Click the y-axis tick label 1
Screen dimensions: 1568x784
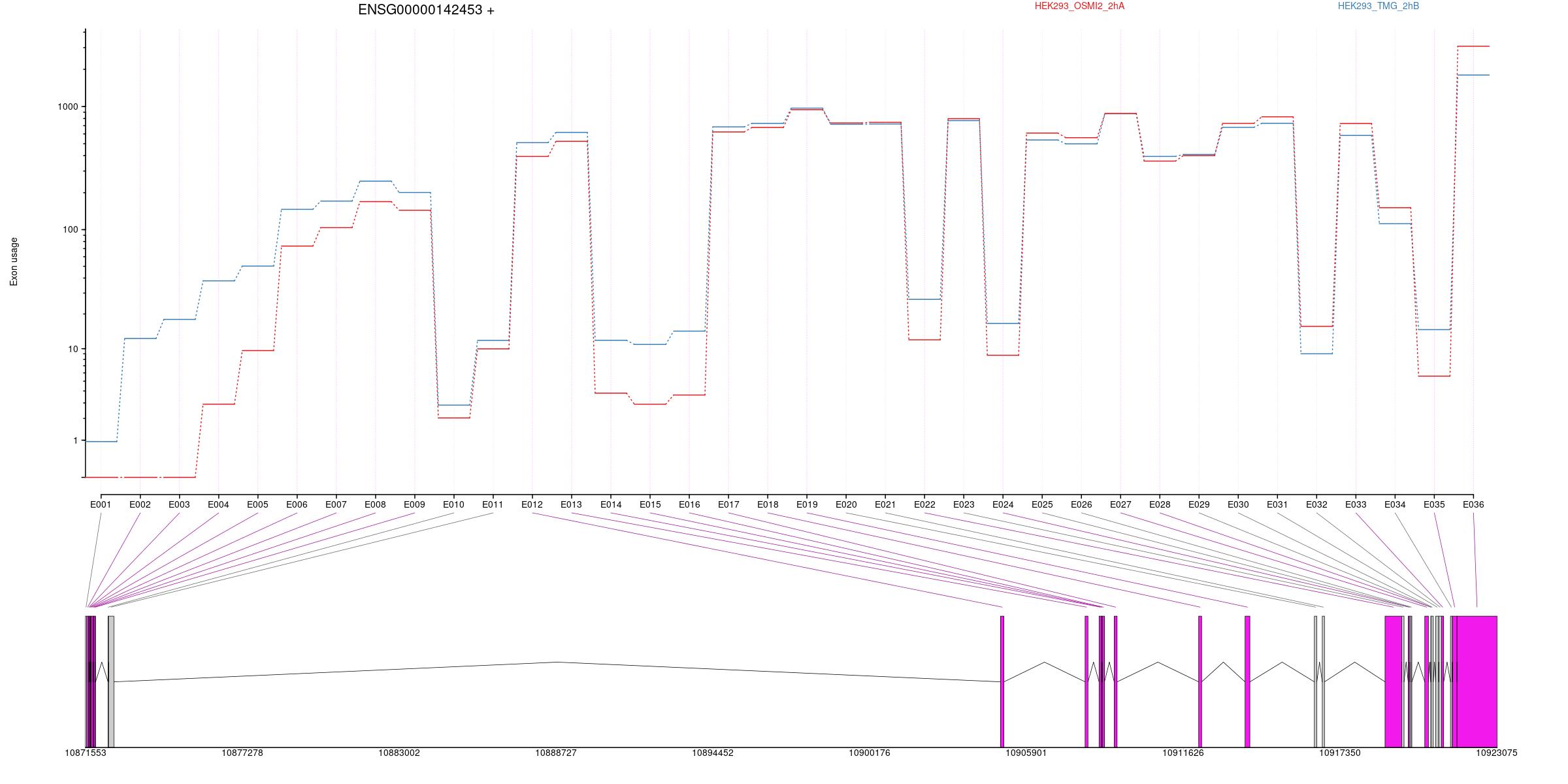pos(76,441)
